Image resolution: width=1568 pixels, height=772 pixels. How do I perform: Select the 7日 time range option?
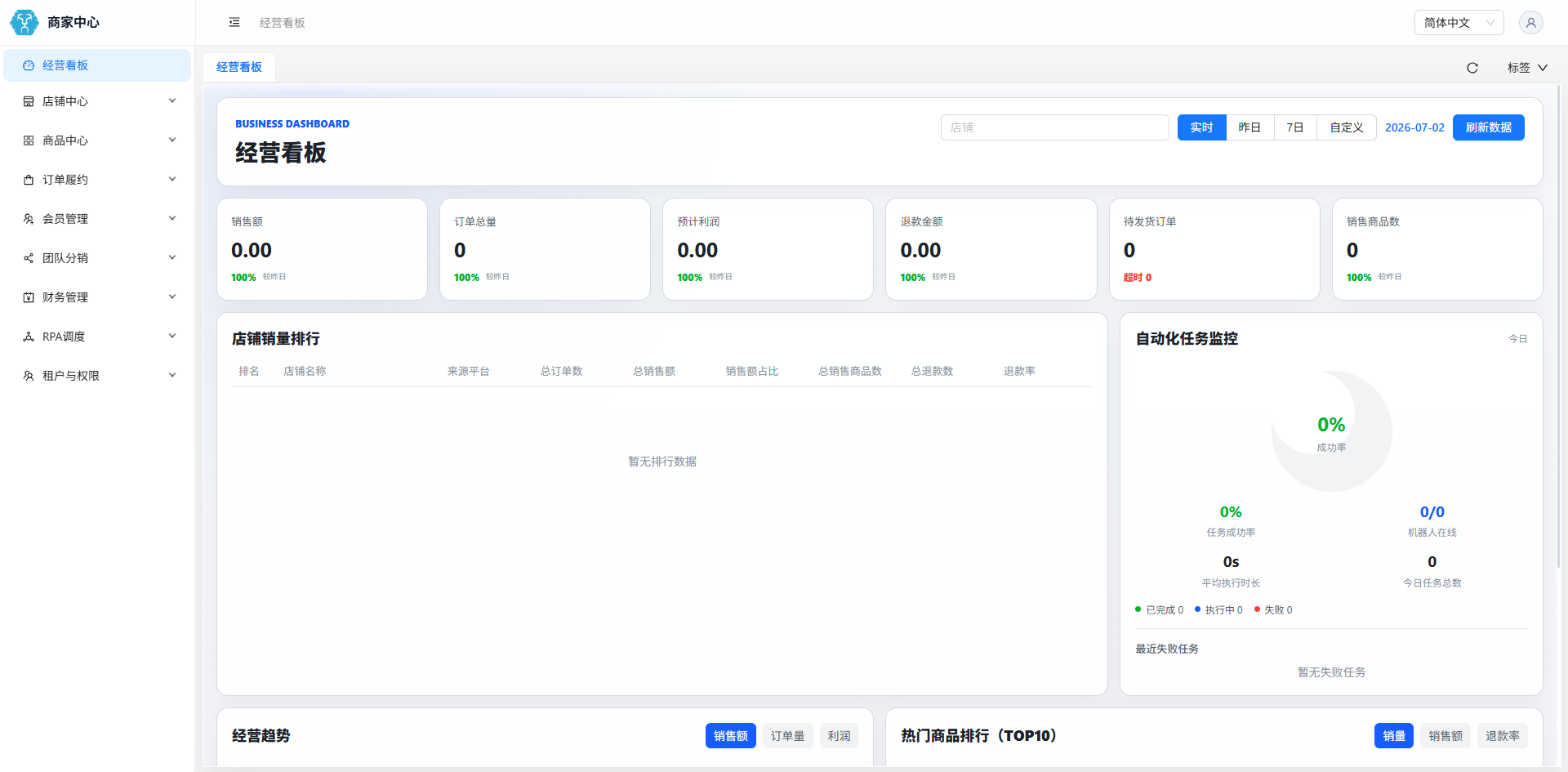click(1295, 127)
